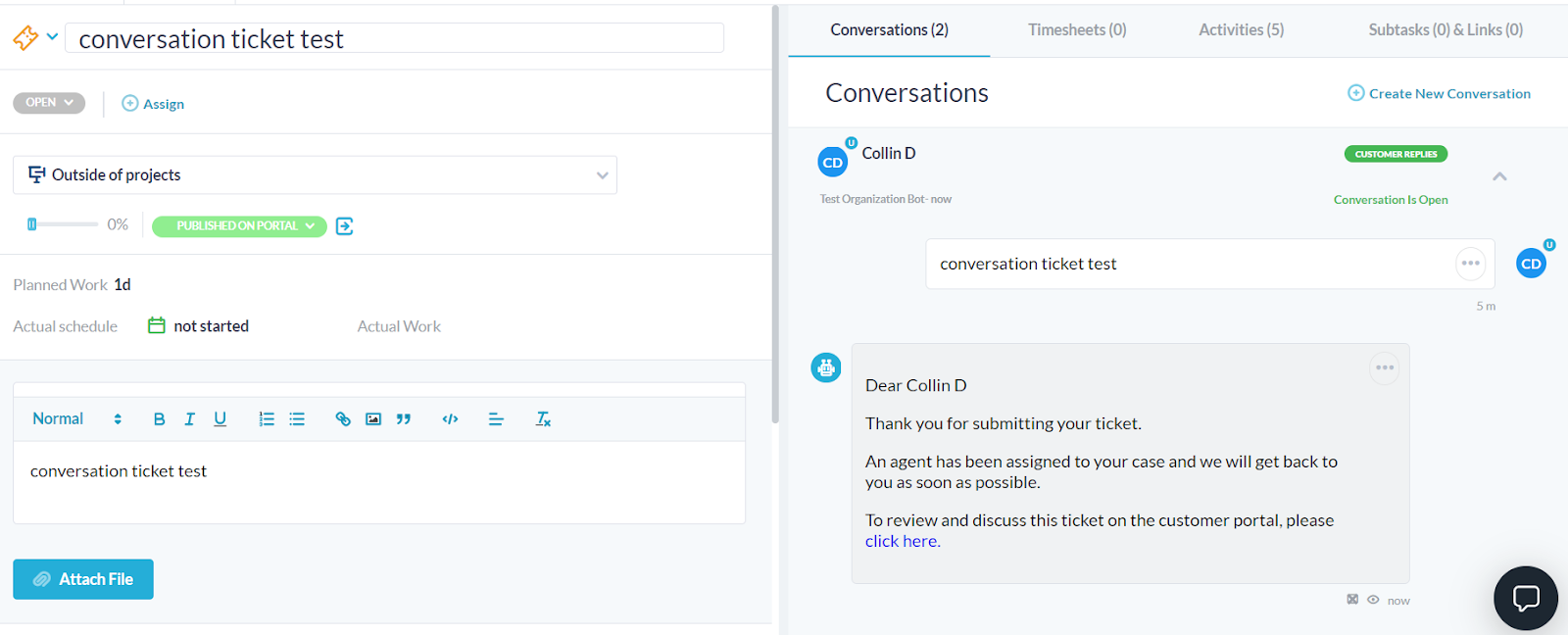Insert a hyperlink in description

pyautogui.click(x=343, y=419)
